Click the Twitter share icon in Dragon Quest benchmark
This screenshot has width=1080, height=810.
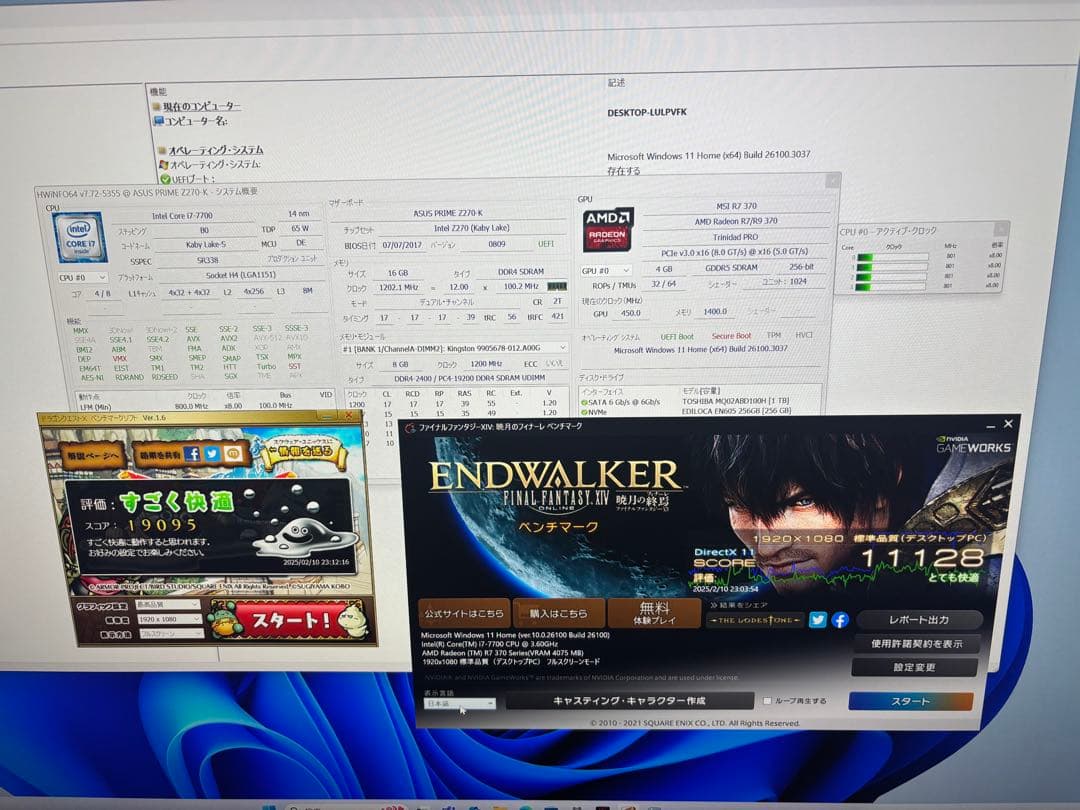[x=211, y=453]
